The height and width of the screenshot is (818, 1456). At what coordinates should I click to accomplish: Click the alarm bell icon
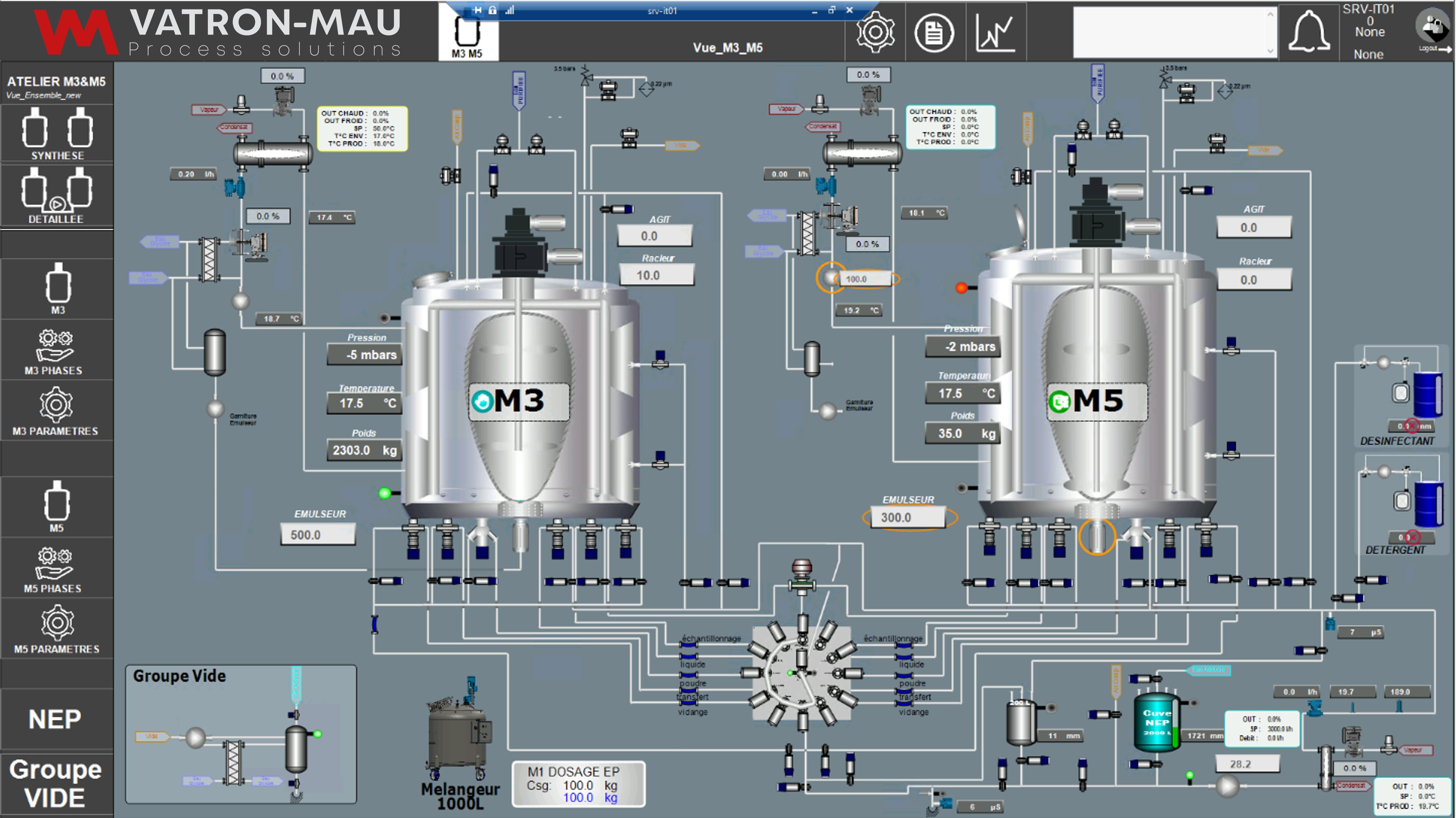pyautogui.click(x=1309, y=32)
